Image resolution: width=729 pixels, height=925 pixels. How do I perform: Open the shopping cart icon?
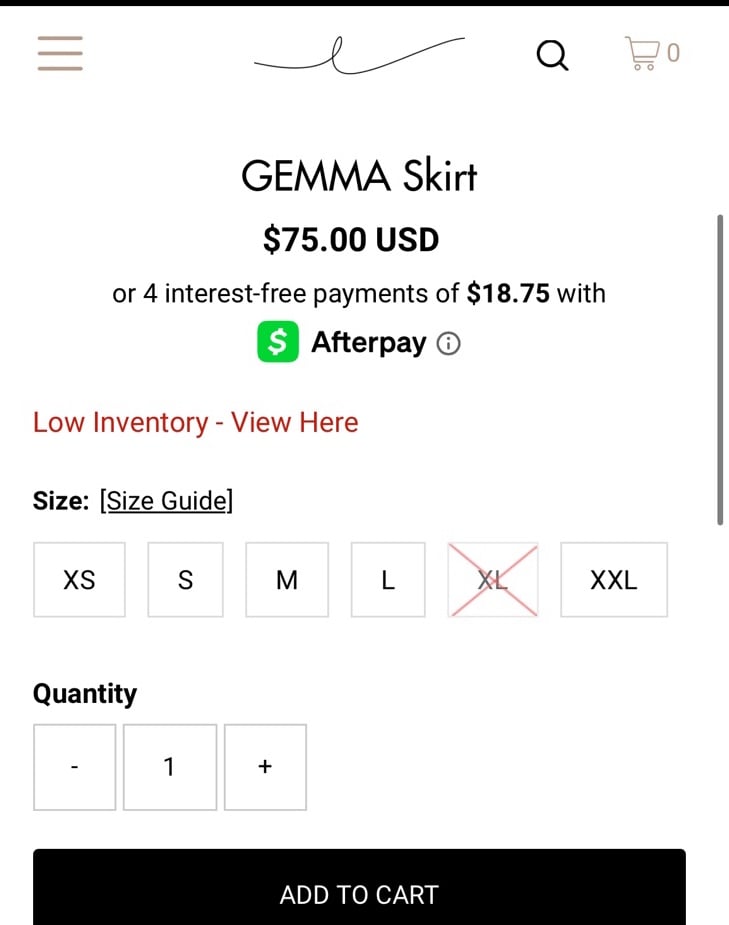642,54
